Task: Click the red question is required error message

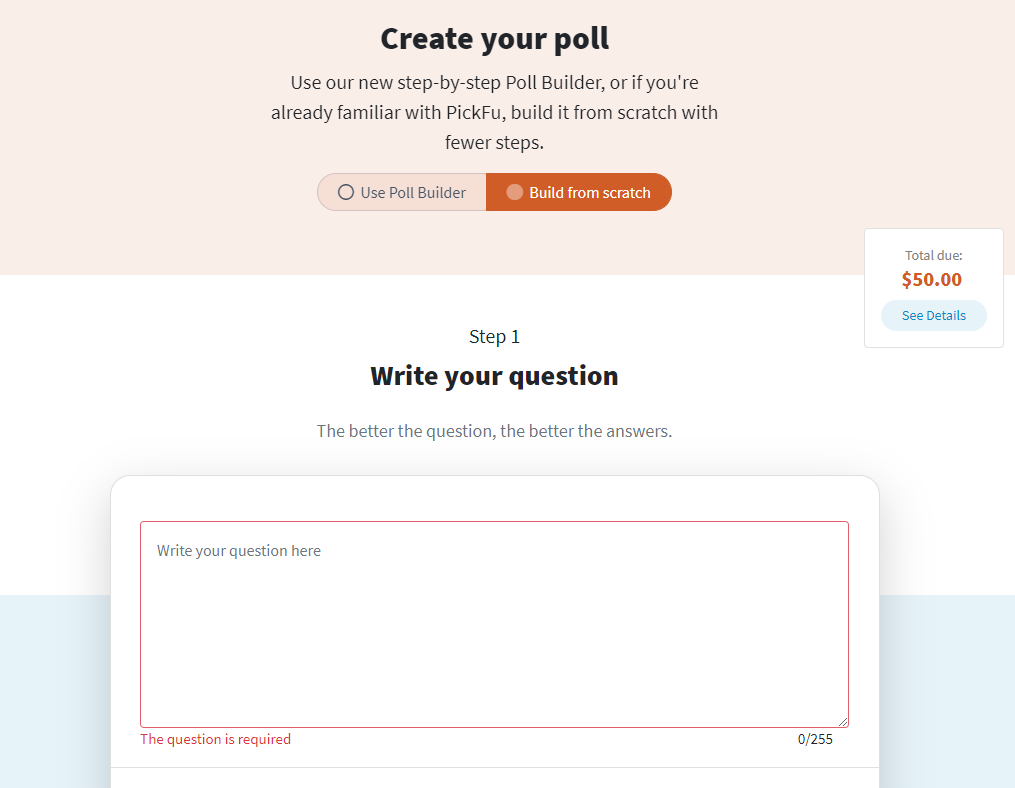Action: (x=215, y=739)
